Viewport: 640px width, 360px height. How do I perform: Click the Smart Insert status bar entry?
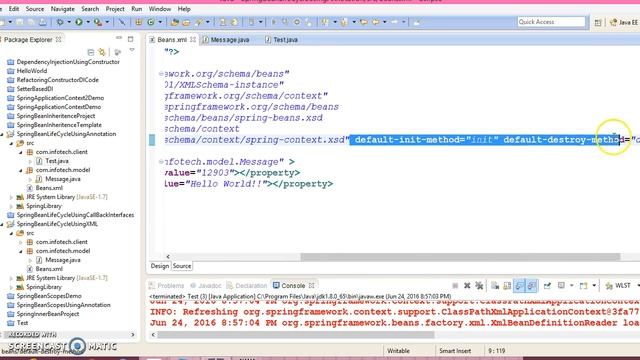point(455,351)
